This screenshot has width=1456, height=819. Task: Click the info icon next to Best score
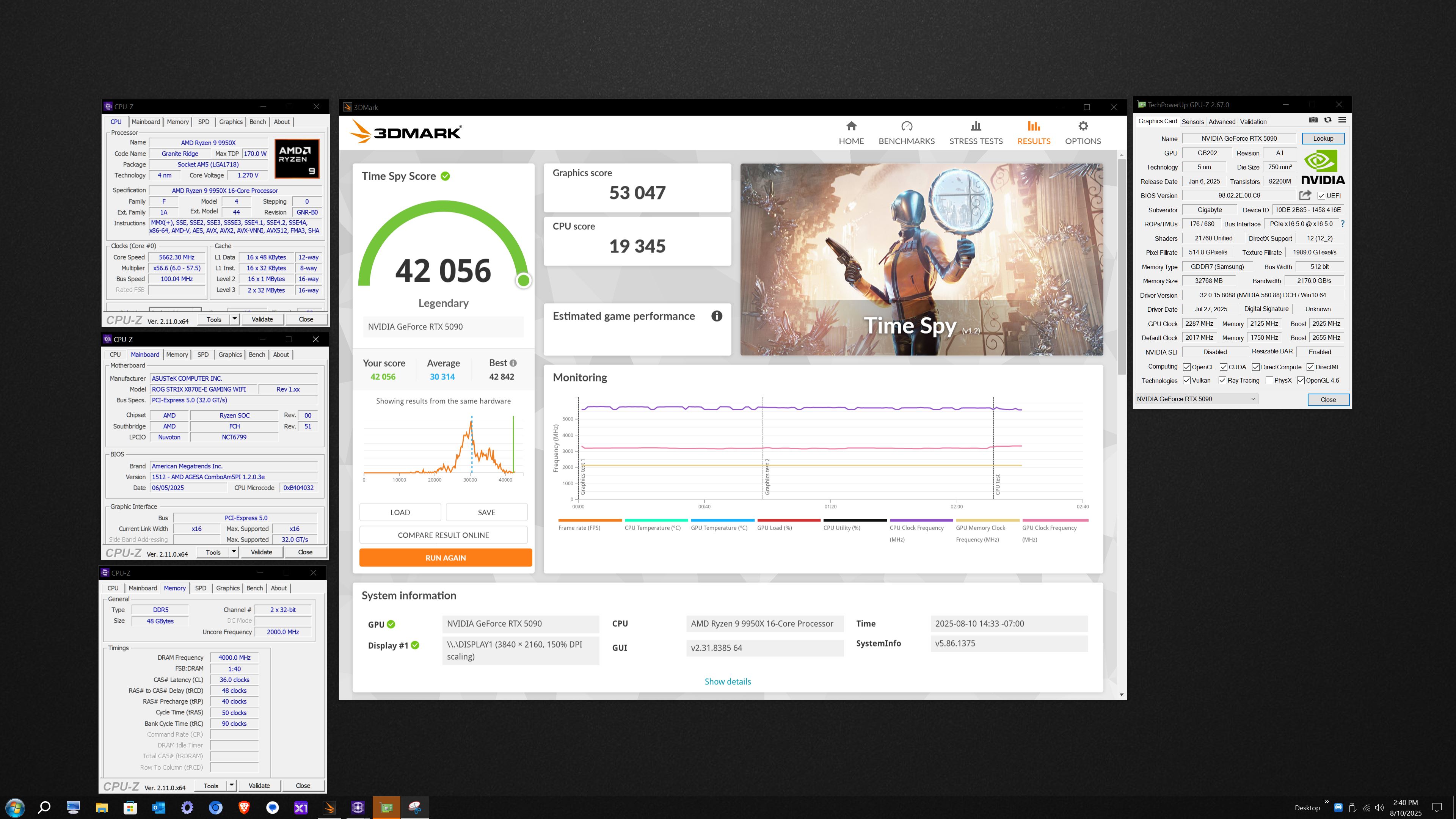[x=513, y=363]
